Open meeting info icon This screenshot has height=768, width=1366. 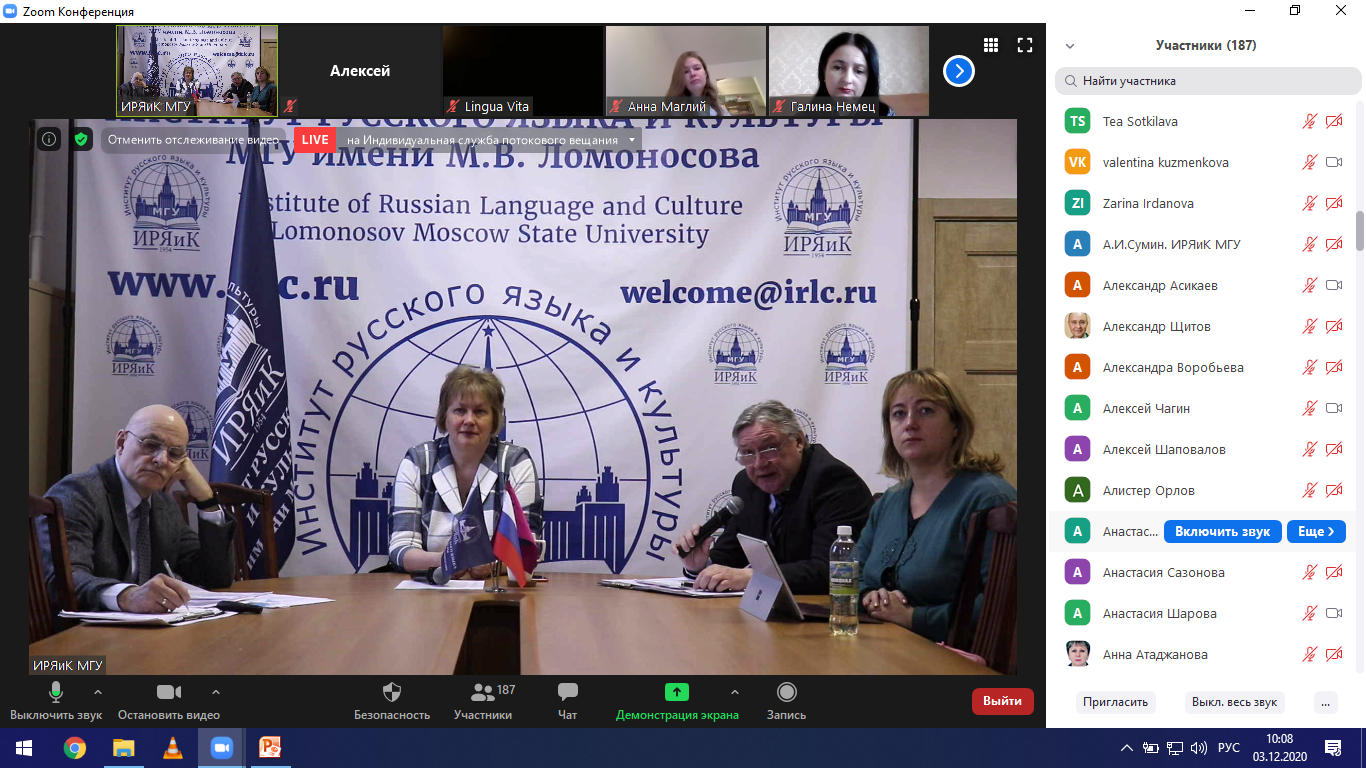tap(48, 139)
